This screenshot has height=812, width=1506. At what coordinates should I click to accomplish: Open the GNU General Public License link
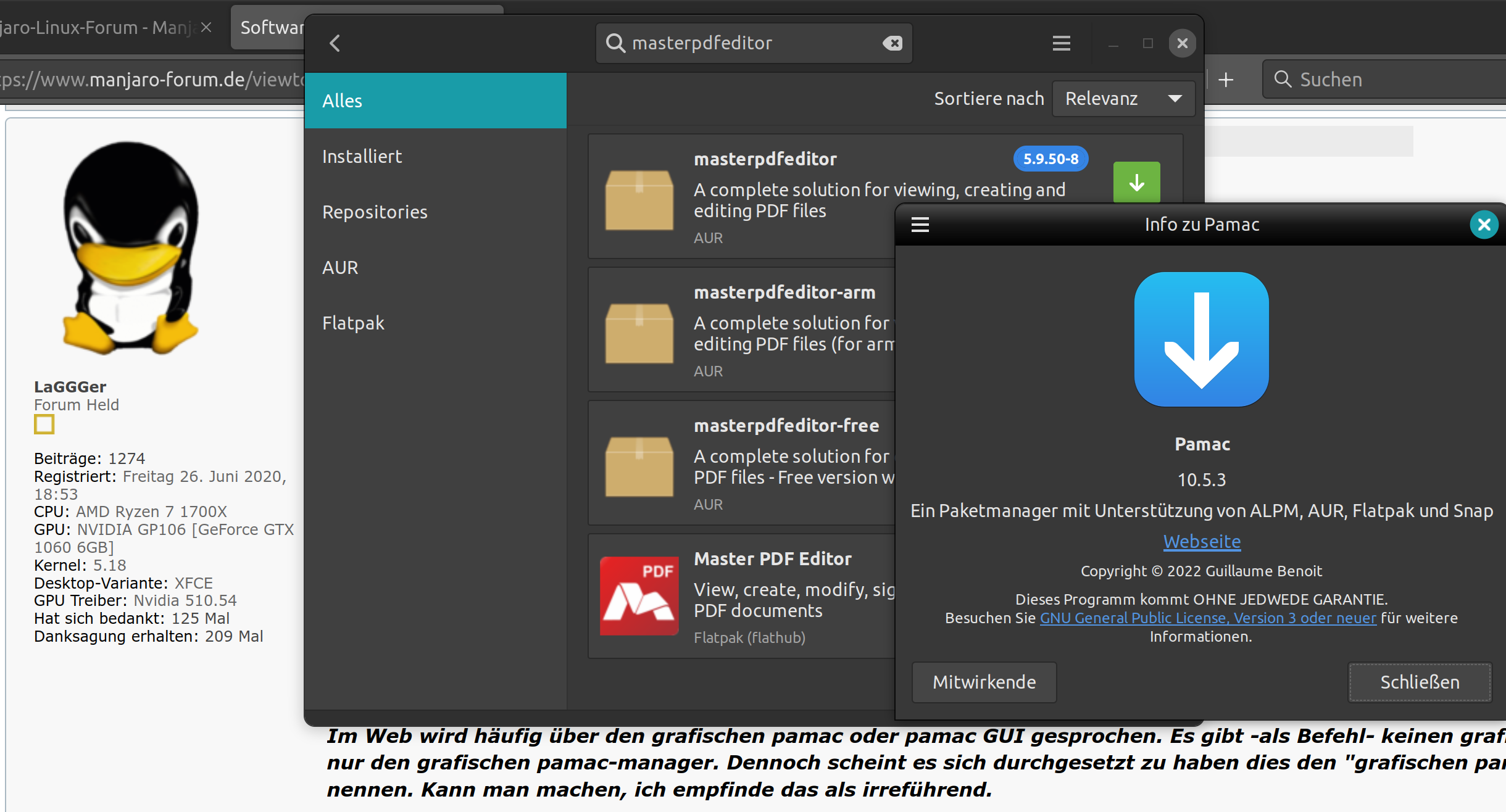pyautogui.click(x=1208, y=618)
